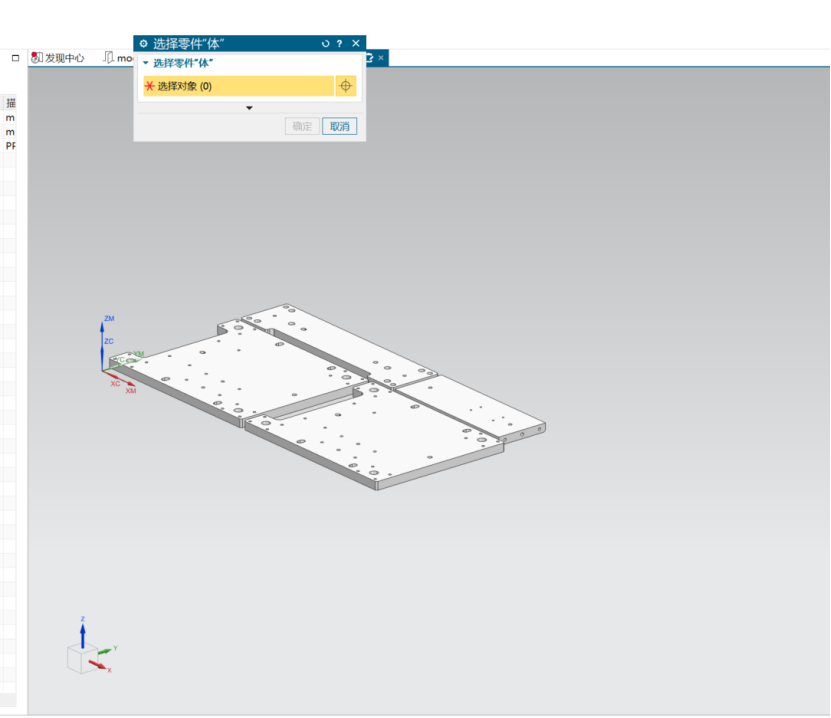Switch to the 发现中心 tab
The image size is (831, 718).
58,58
